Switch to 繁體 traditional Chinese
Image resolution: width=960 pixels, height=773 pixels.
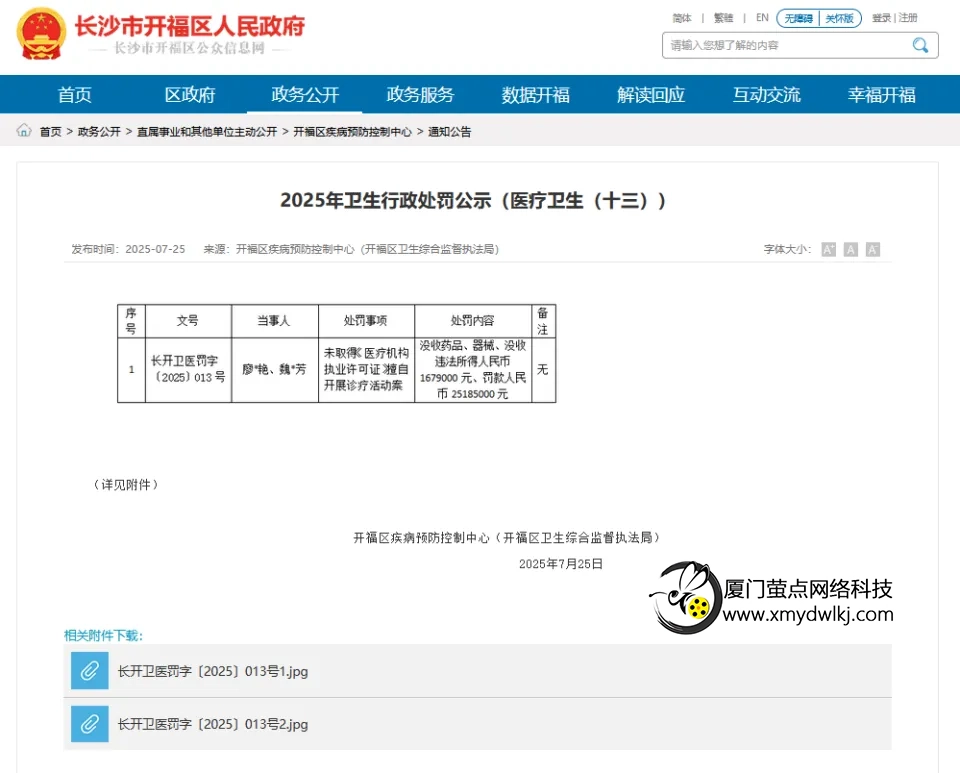[x=722, y=17]
